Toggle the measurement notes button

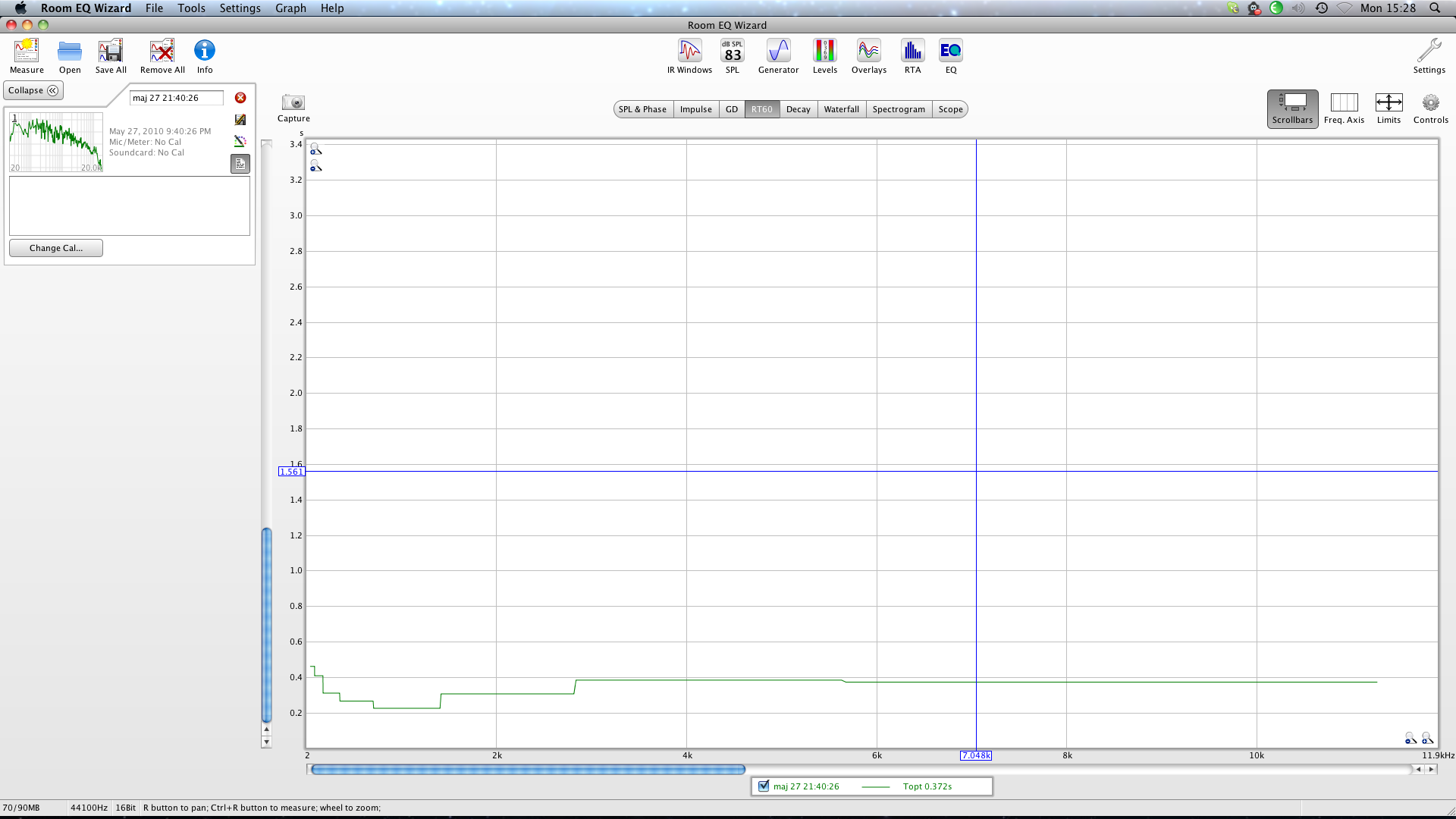[x=240, y=164]
